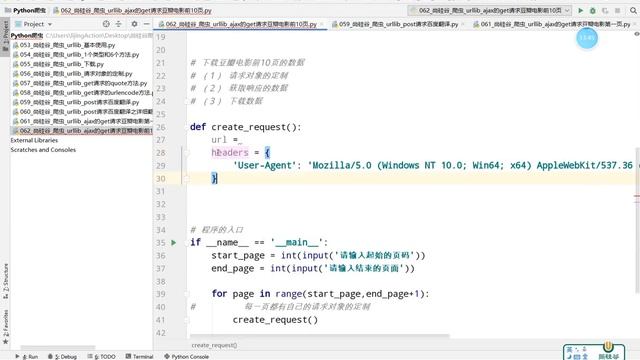Switch to 059 urllib post editor tab
640x360 pixels.
(x=398, y=24)
